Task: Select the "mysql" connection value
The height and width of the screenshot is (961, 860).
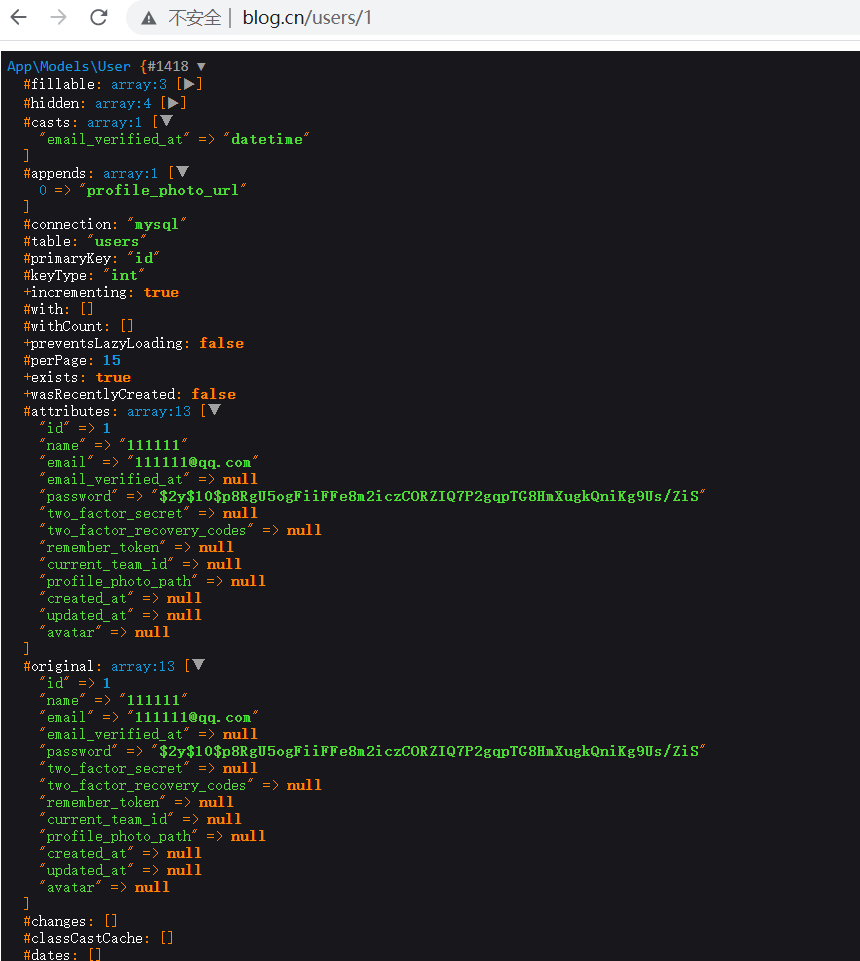Action: tap(156, 224)
